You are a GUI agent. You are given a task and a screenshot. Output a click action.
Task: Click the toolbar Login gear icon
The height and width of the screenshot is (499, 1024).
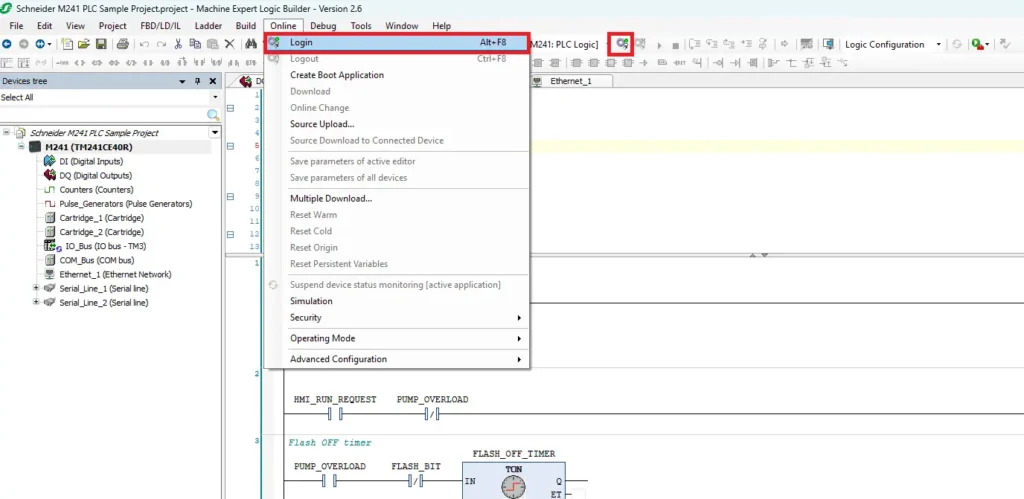(622, 44)
